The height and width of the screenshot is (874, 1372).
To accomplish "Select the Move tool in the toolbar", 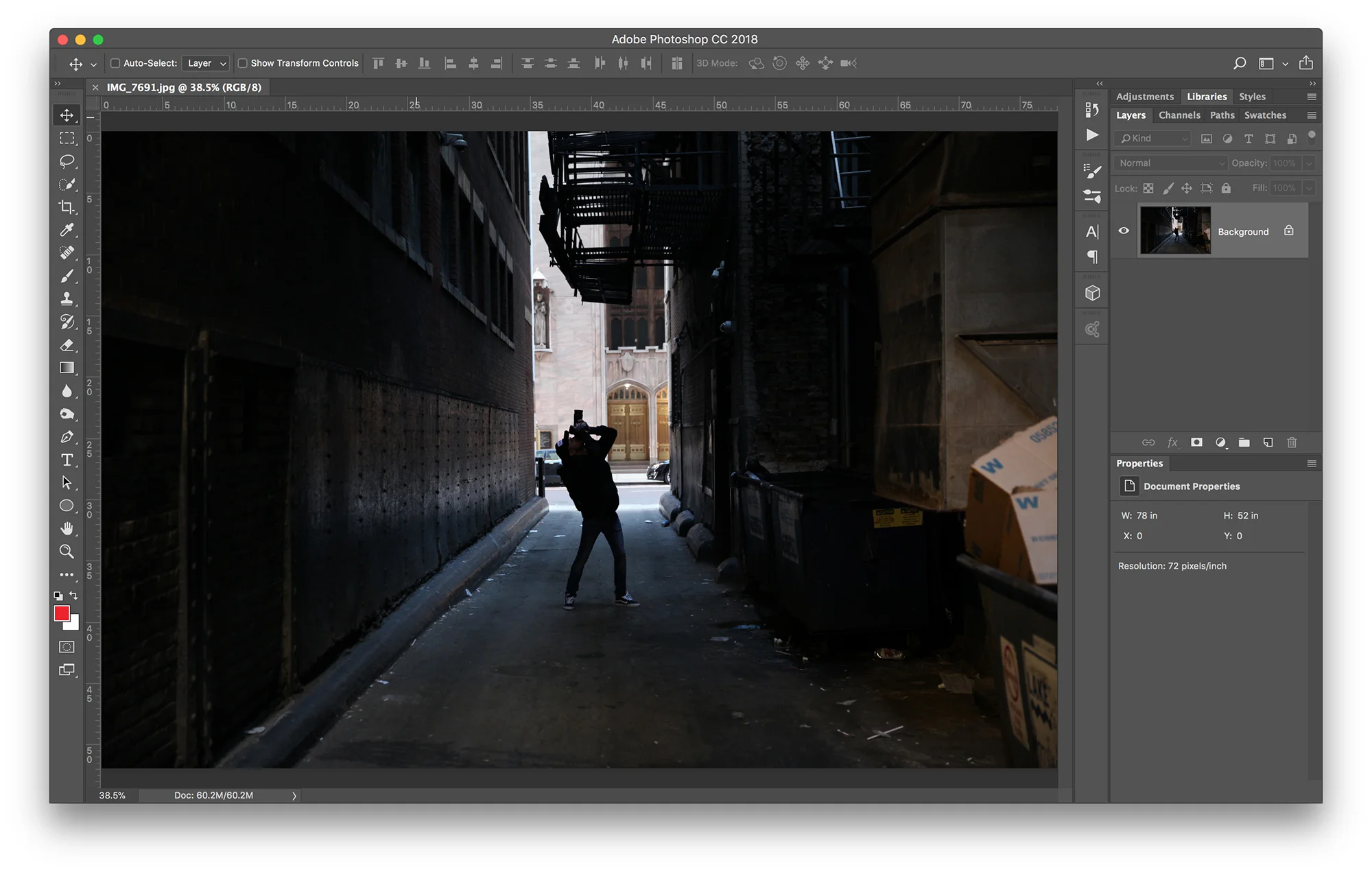I will coord(67,115).
